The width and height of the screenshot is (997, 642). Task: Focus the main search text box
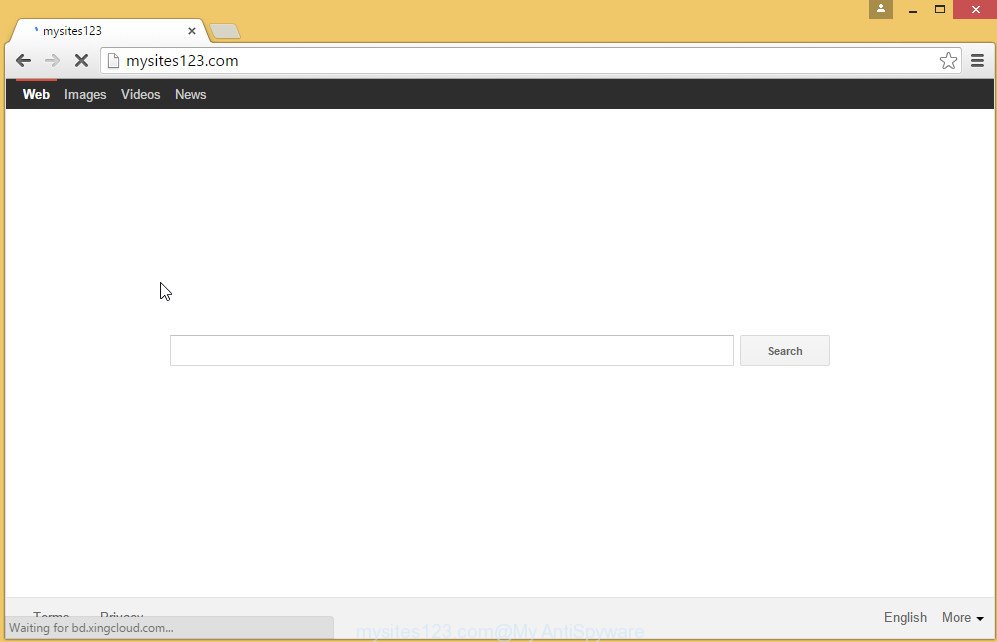(x=451, y=351)
